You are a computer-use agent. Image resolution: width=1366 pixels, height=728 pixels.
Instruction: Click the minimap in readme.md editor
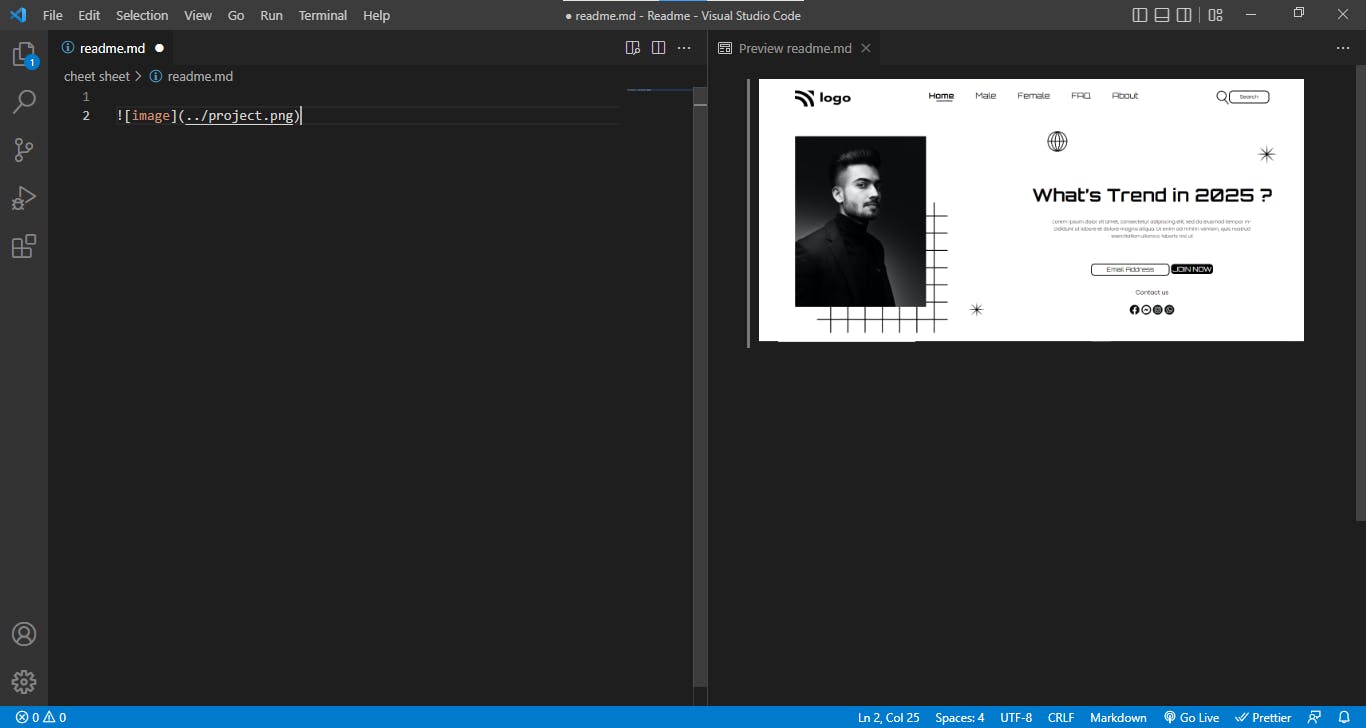coord(660,92)
